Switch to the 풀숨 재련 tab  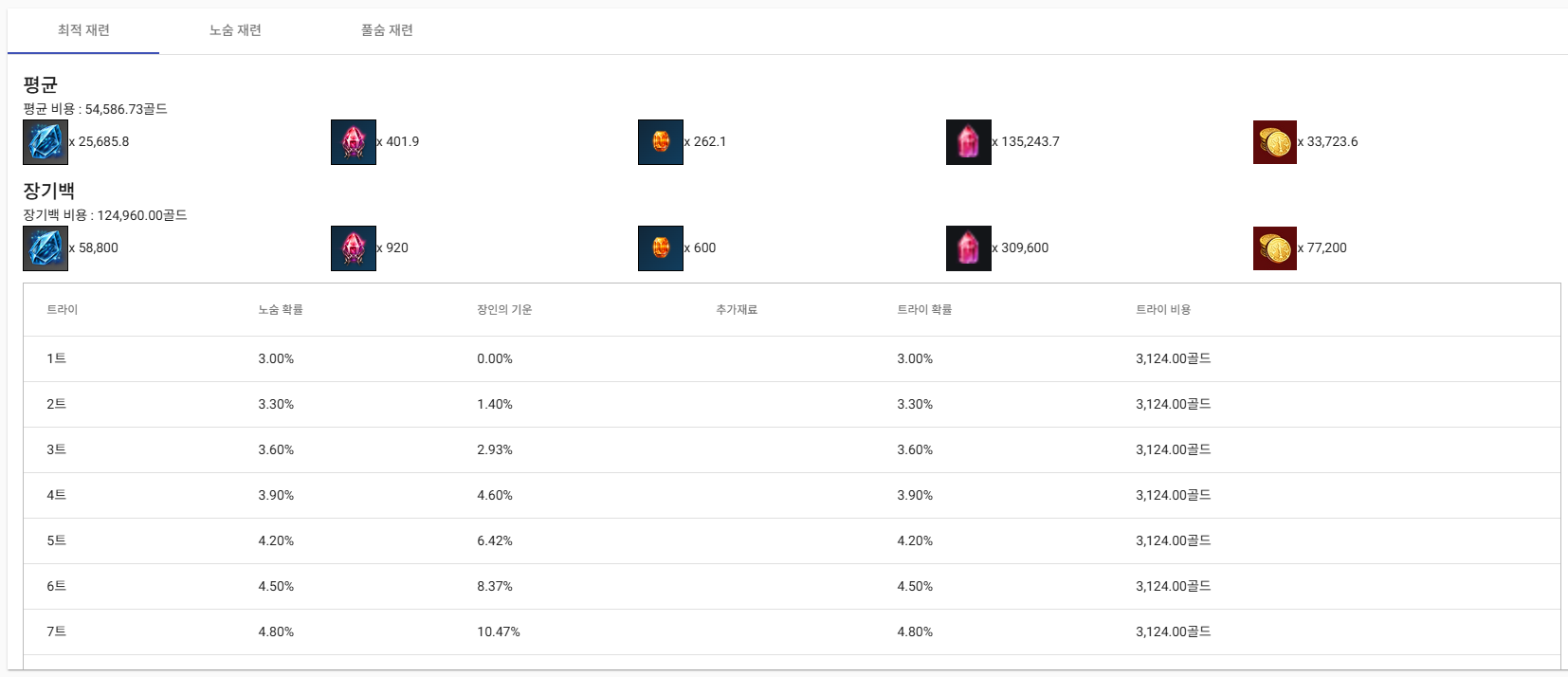(387, 30)
